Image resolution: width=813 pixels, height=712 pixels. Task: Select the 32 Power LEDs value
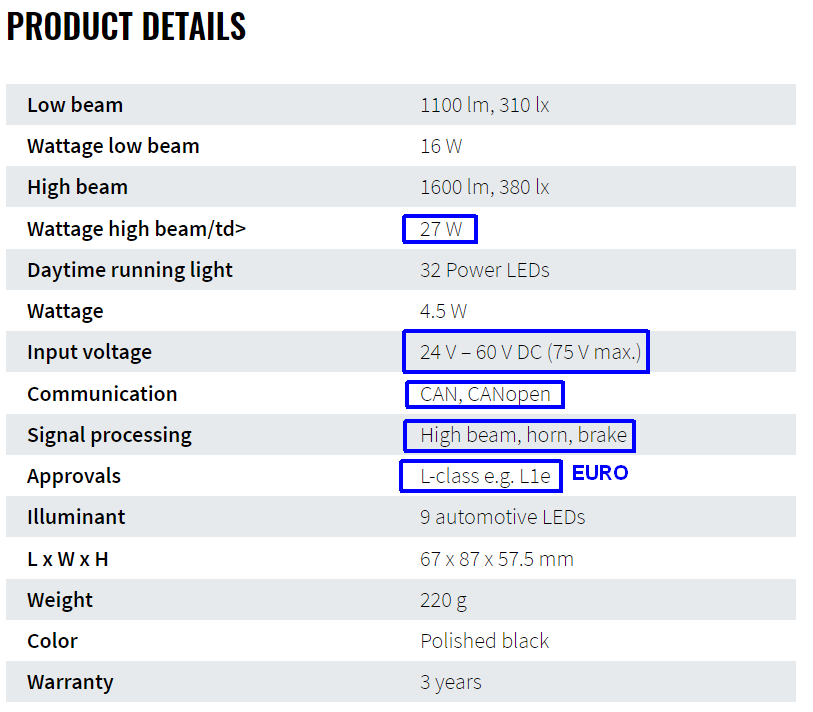click(x=484, y=270)
